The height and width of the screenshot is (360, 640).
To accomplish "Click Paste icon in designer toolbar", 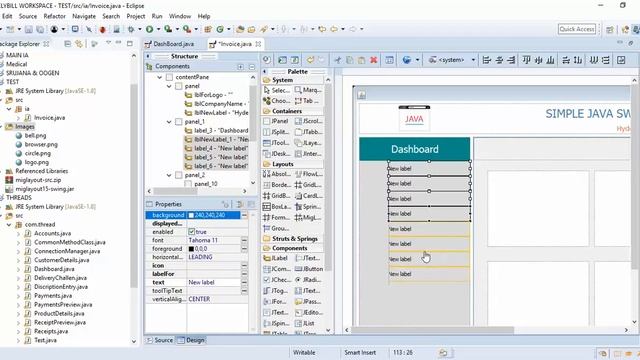I will click(x=362, y=60).
